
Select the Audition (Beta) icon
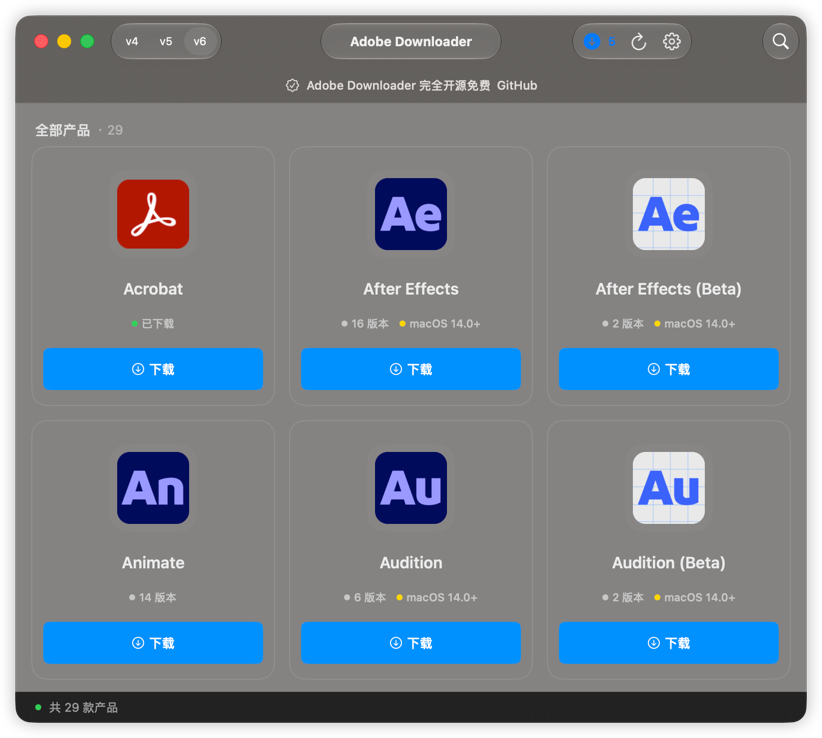[x=668, y=488]
